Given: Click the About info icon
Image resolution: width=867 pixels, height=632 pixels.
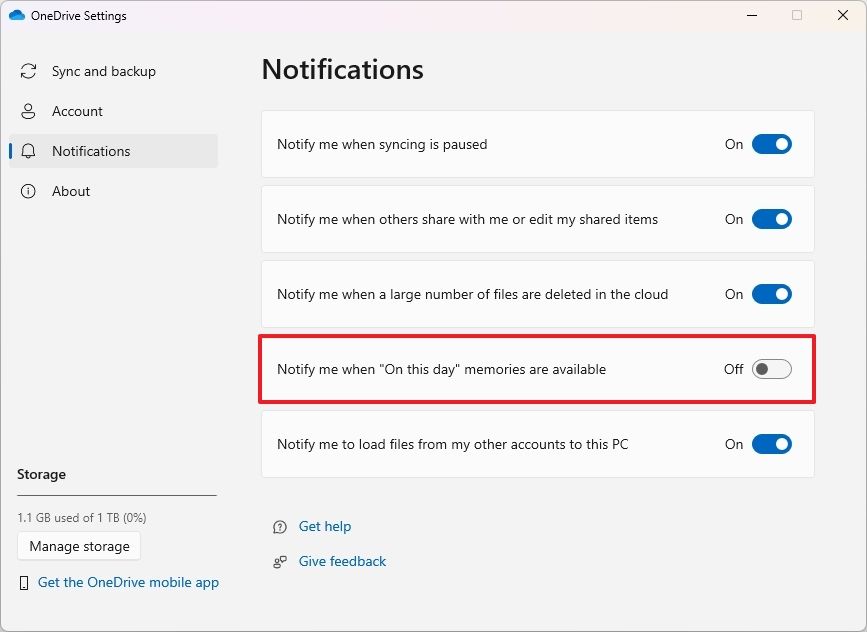Looking at the screenshot, I should [x=28, y=191].
